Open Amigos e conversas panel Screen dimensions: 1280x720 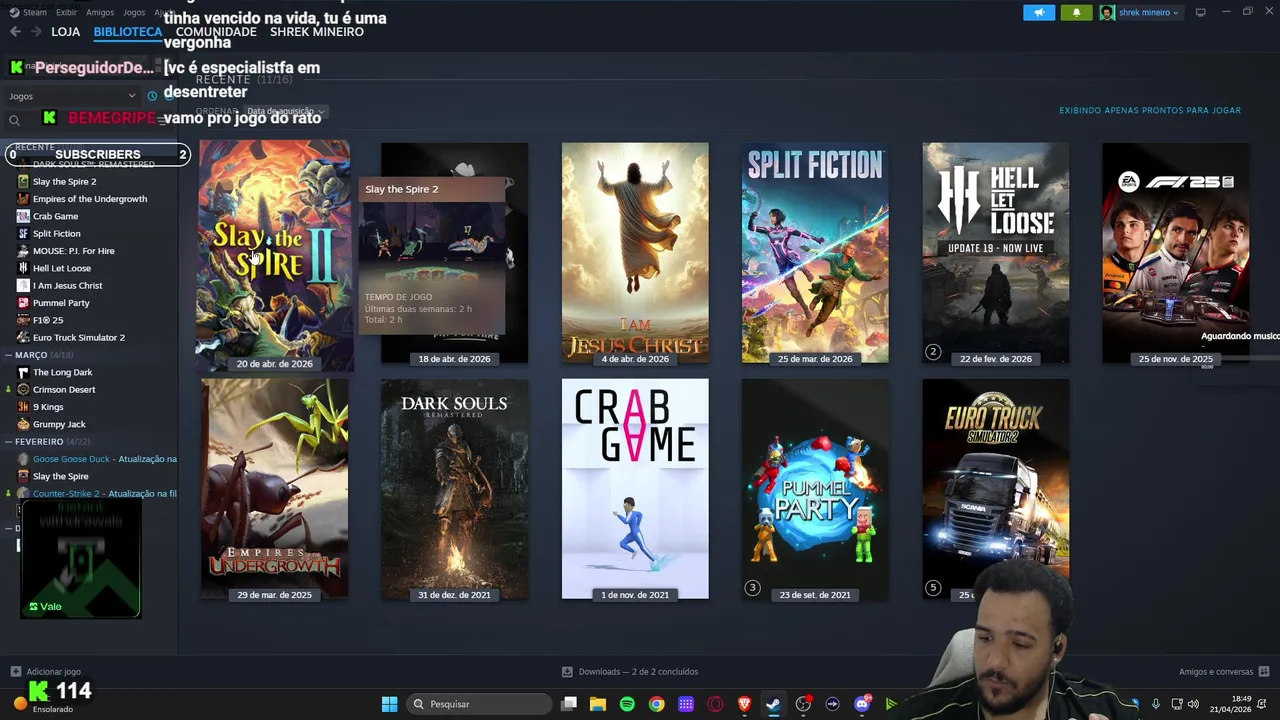1224,672
